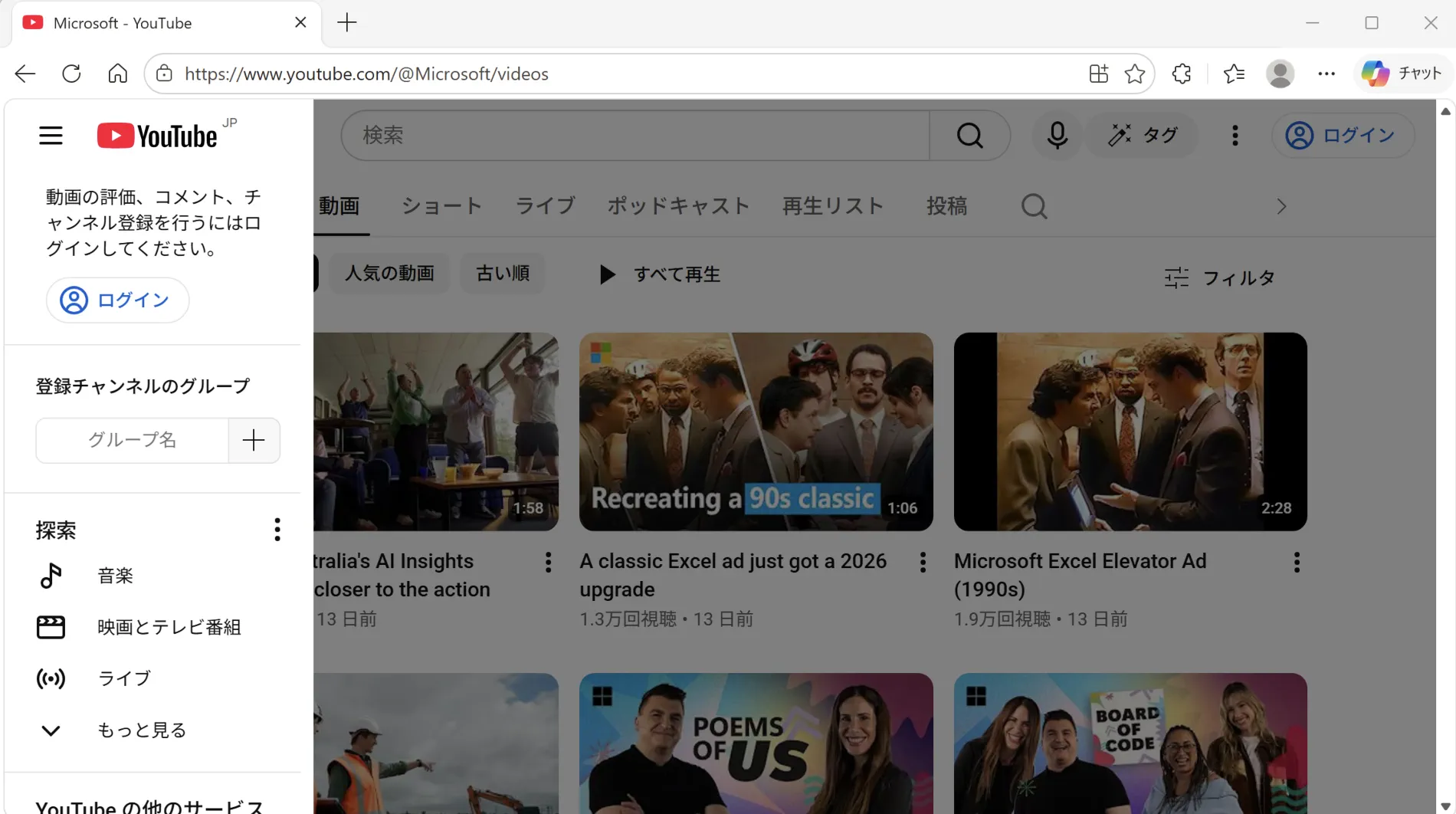
Task: Click the ログイン button in the top header
Action: [1343, 136]
